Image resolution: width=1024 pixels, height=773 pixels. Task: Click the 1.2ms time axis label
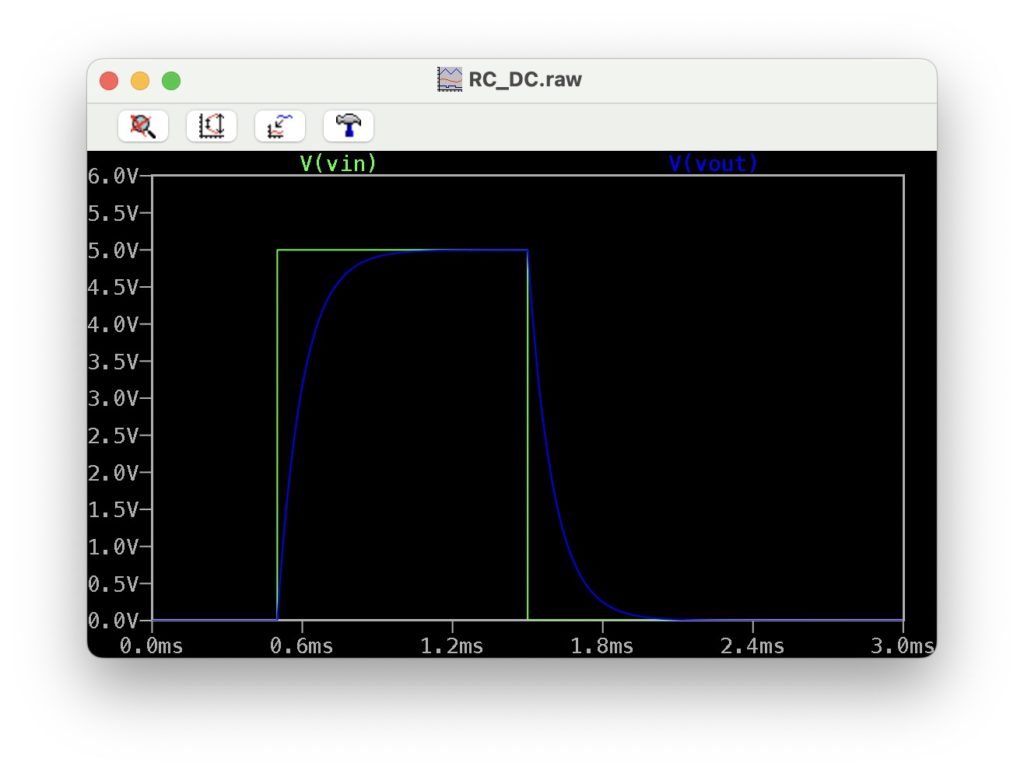tap(451, 646)
